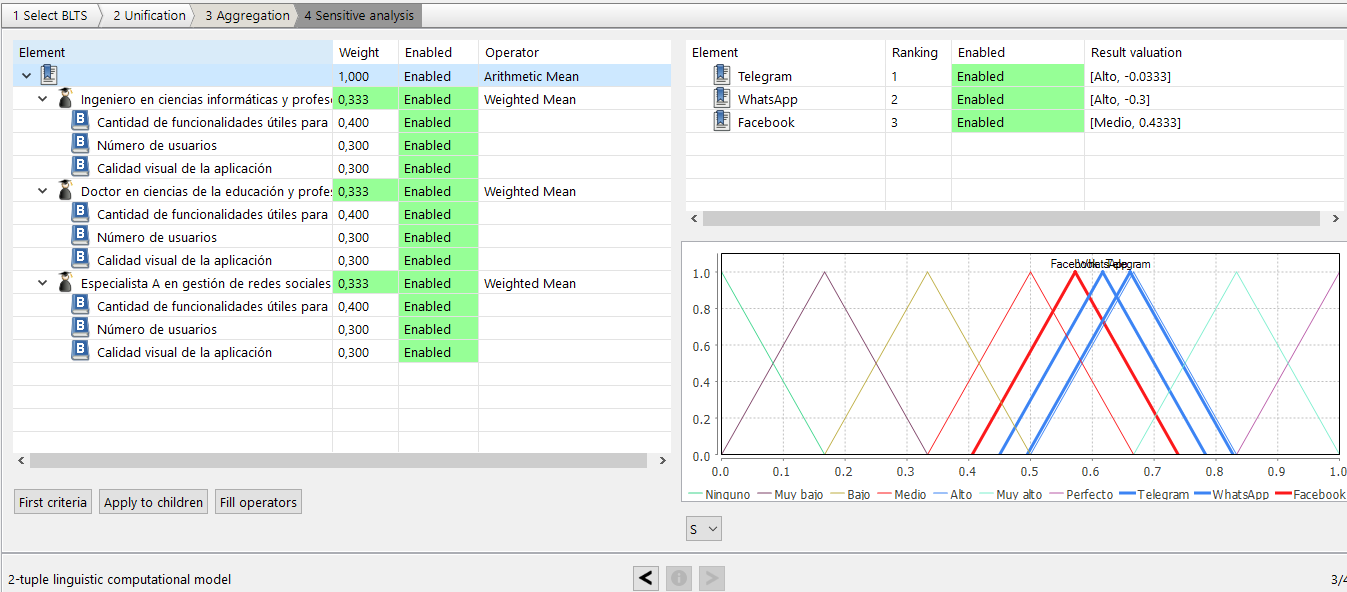Click the WhatsApp element icon in ranking table
Screen dimensions: 1347x592
[x=722, y=99]
